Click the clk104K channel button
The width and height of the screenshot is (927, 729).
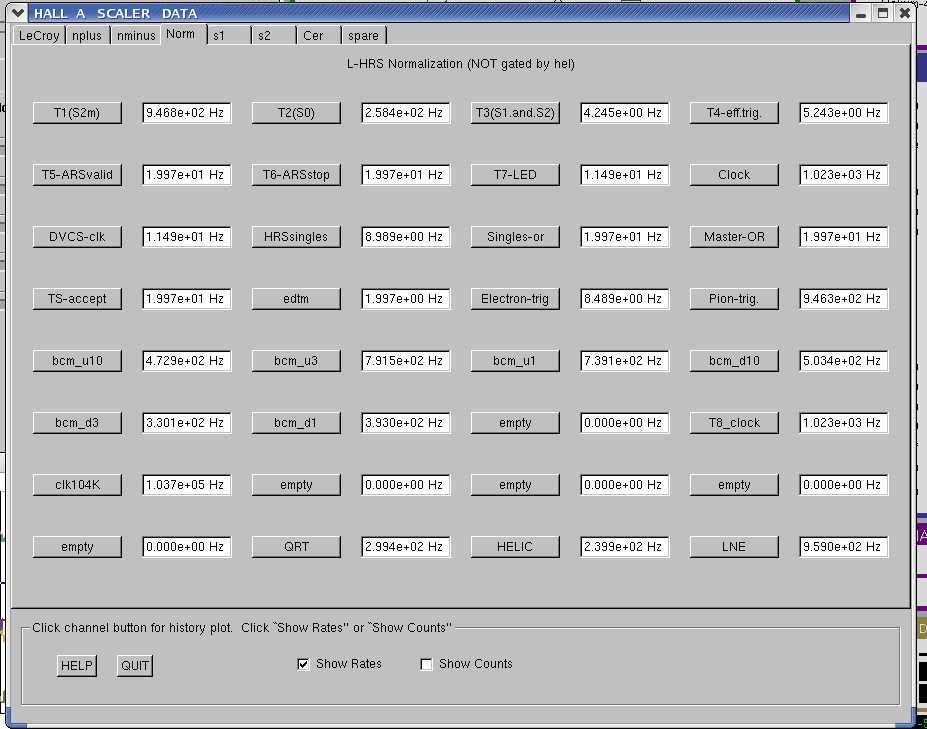(77, 485)
